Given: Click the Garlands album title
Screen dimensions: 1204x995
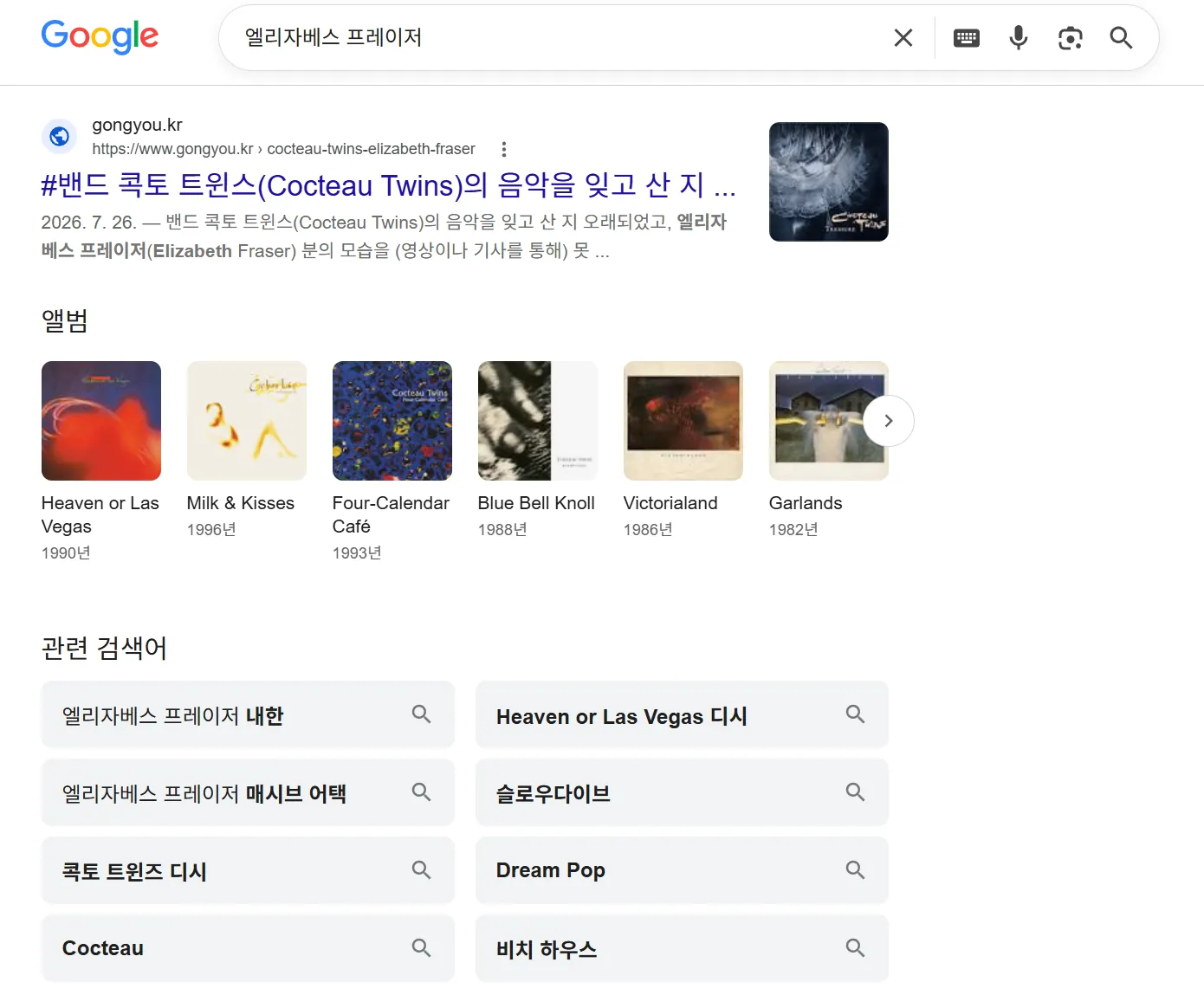Looking at the screenshot, I should (x=806, y=503).
